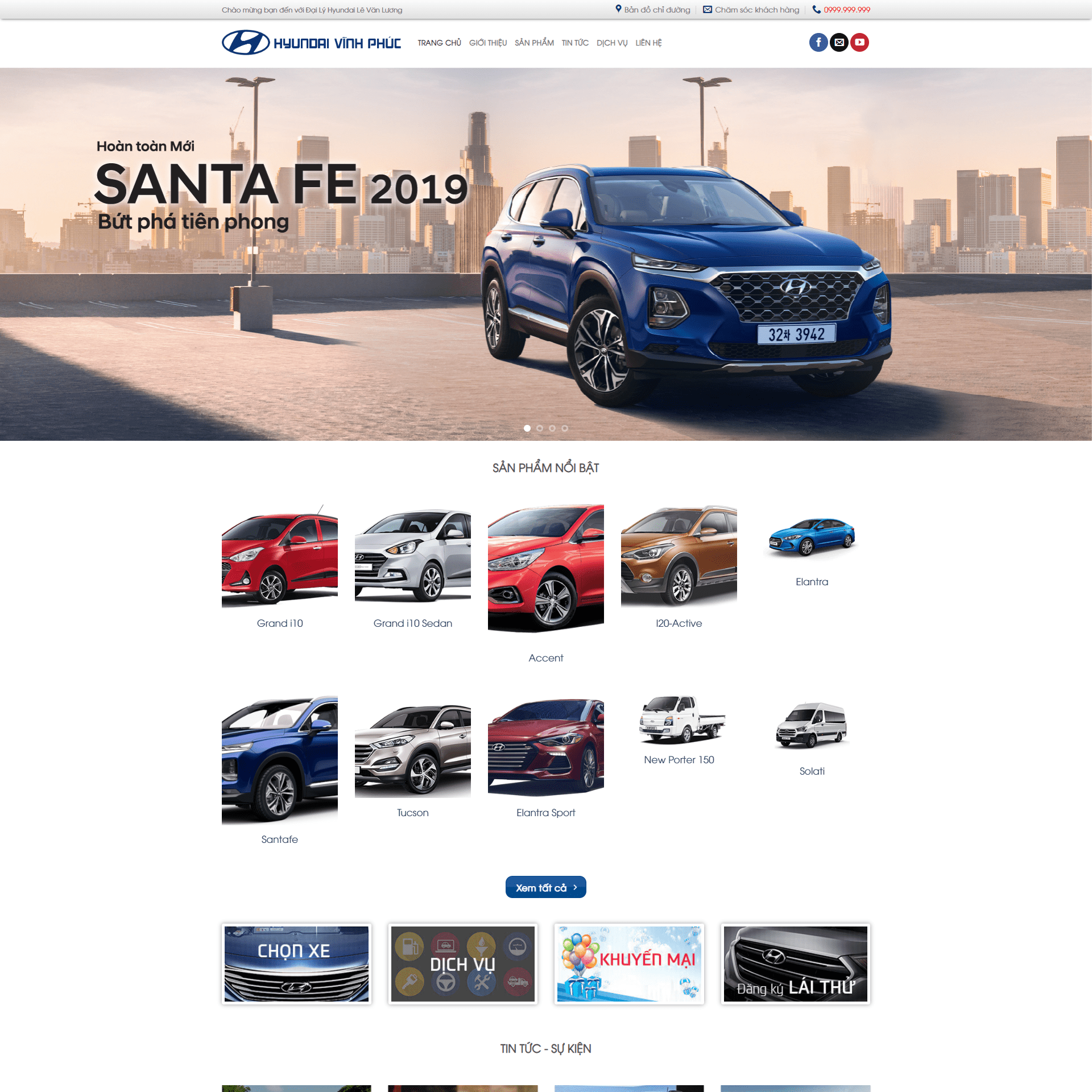Click the arrow inside Xem tất cả button
Viewport: 1092px width, 1092px height.
[x=575, y=887]
